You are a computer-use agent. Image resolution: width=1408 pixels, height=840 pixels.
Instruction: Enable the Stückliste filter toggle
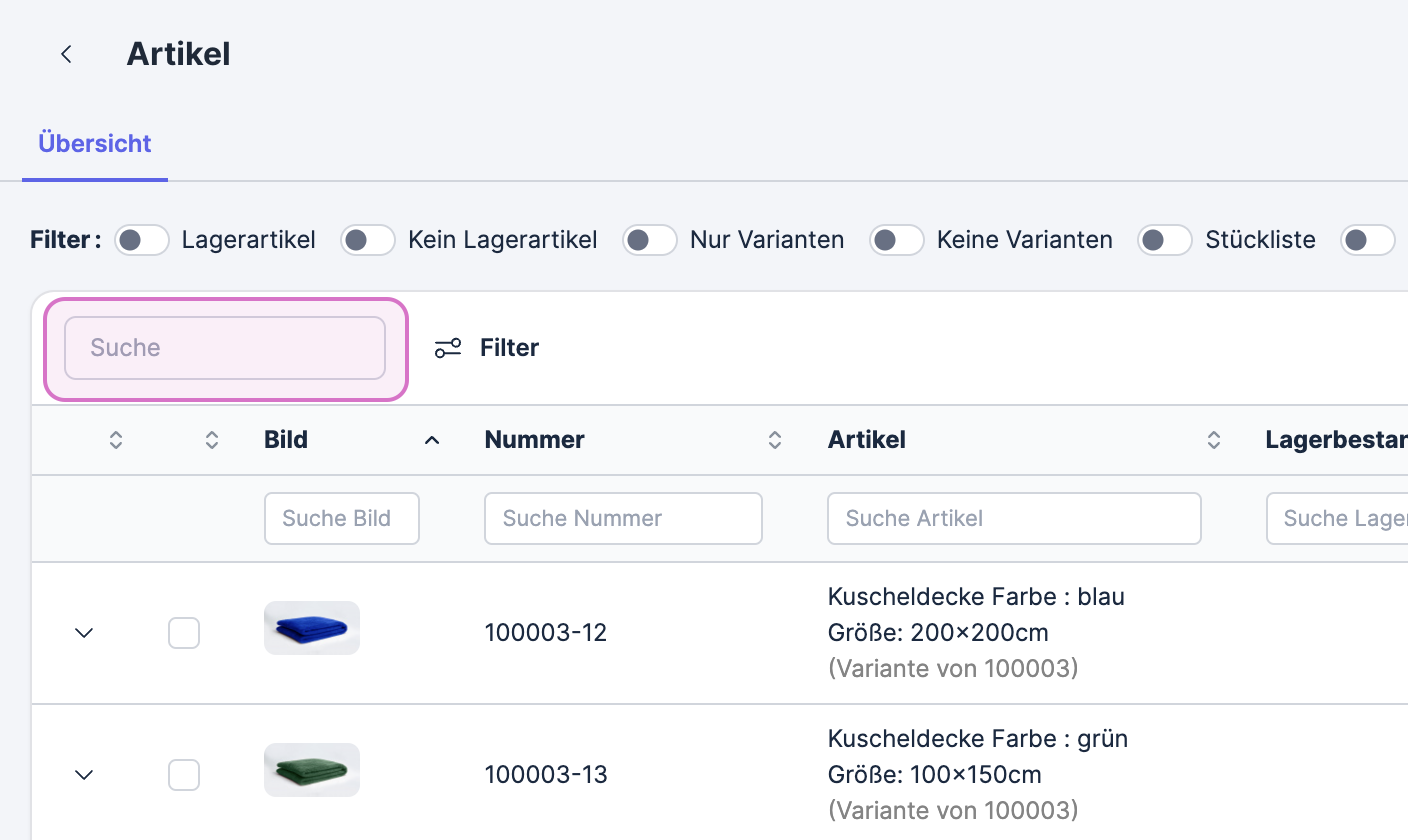(x=1165, y=240)
